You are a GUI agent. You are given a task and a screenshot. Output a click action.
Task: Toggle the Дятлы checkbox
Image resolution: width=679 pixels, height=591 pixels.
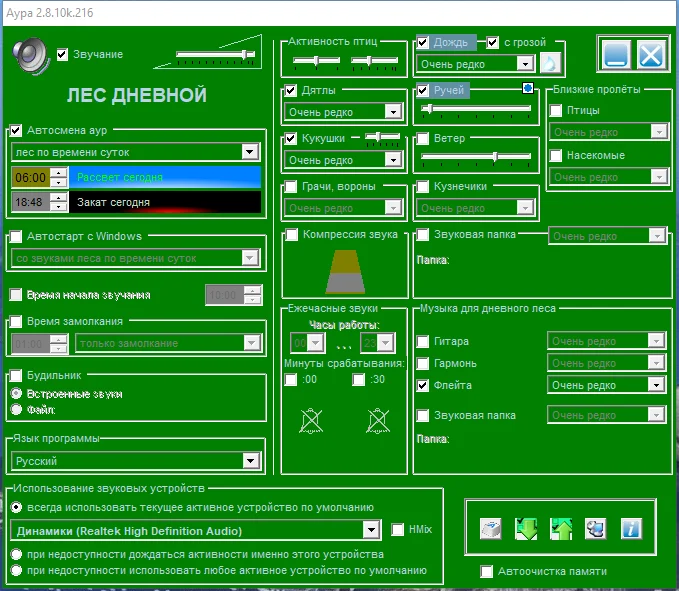tap(291, 90)
